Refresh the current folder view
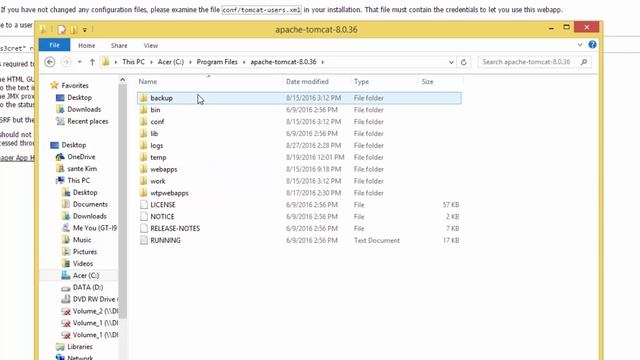640x360 pixels. [464, 62]
